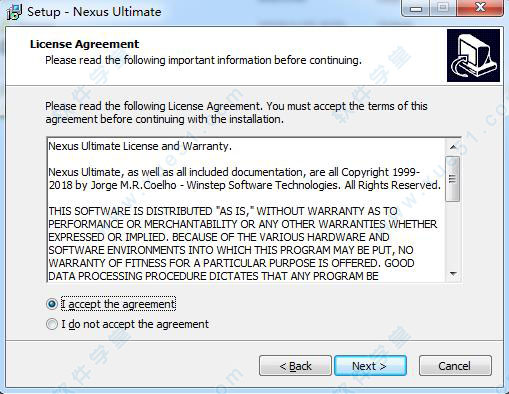Close the Setup - Nexus Ultimate window
The image size is (509, 394).
(480, 8)
